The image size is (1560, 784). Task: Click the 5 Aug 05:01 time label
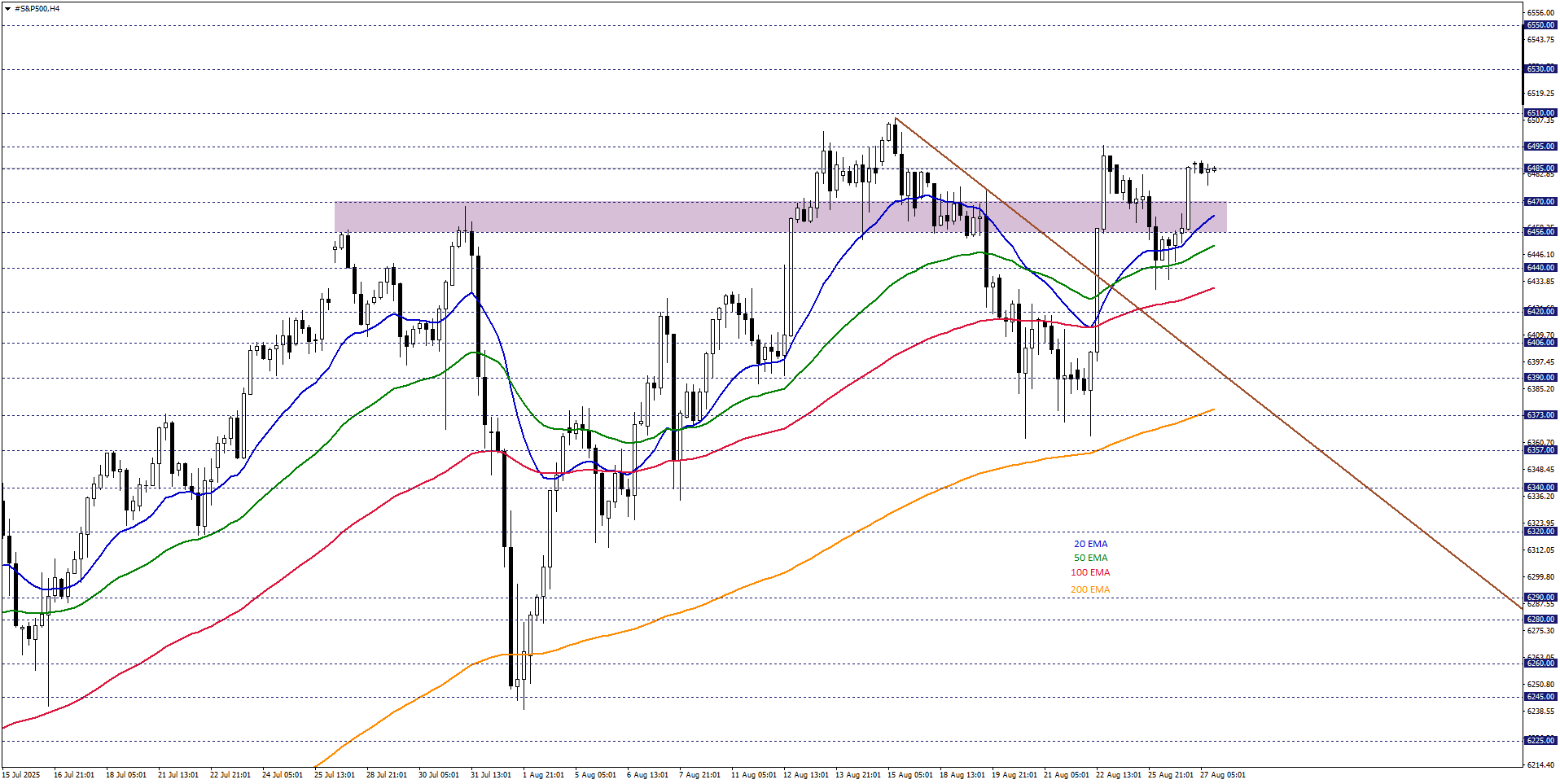595,775
